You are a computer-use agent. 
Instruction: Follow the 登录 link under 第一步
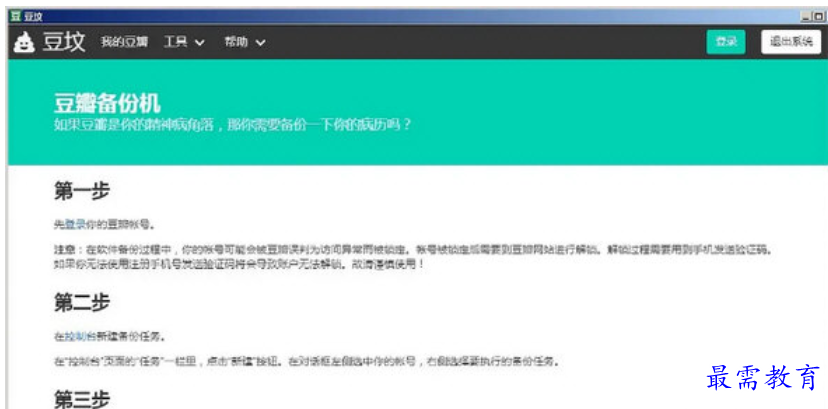(x=75, y=224)
